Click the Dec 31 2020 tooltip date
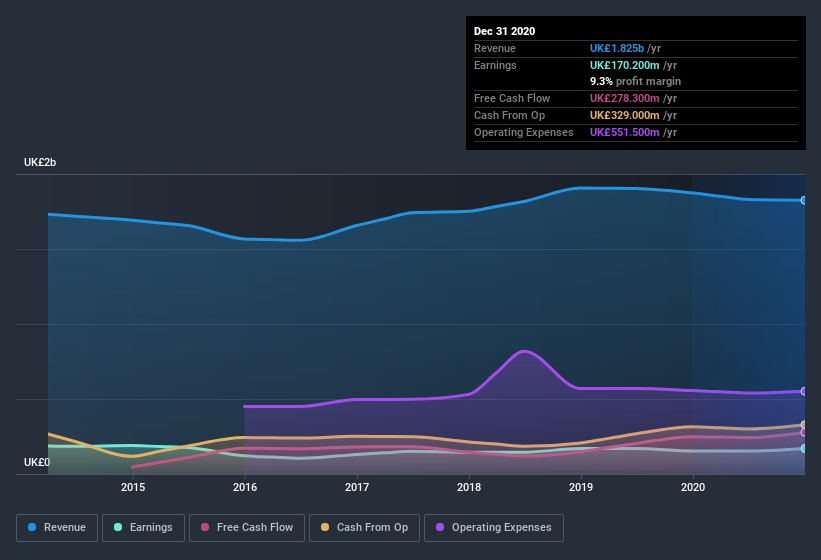This screenshot has width=821, height=560. tap(504, 31)
